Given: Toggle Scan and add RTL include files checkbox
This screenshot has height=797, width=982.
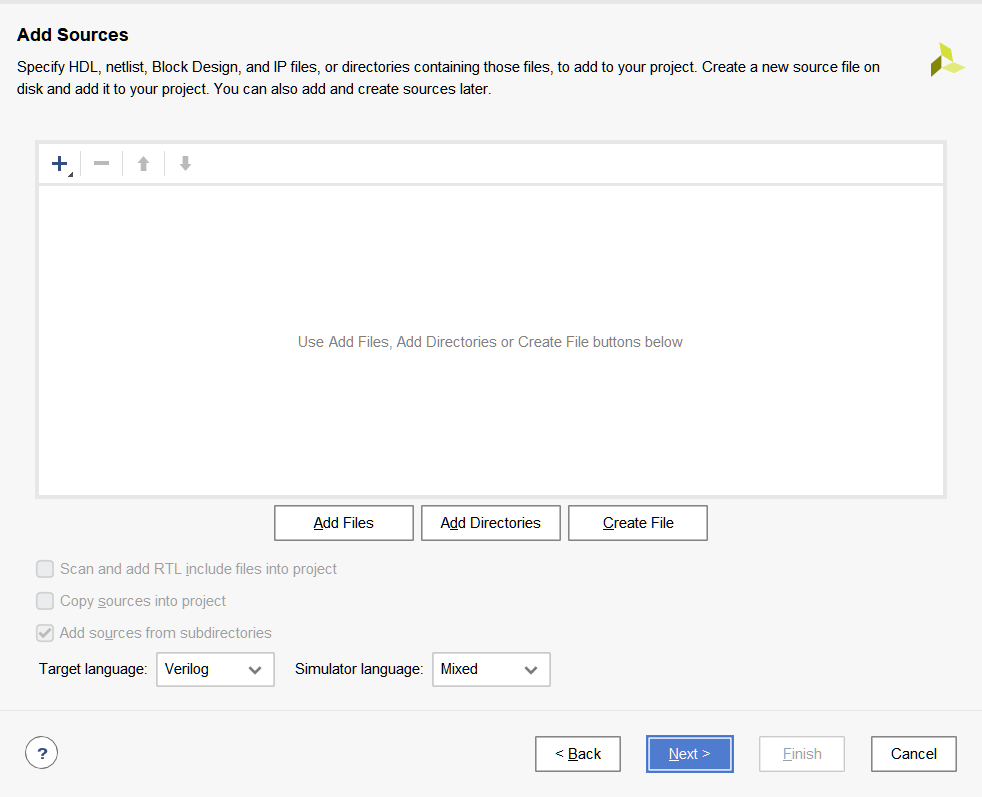Looking at the screenshot, I should (45, 569).
